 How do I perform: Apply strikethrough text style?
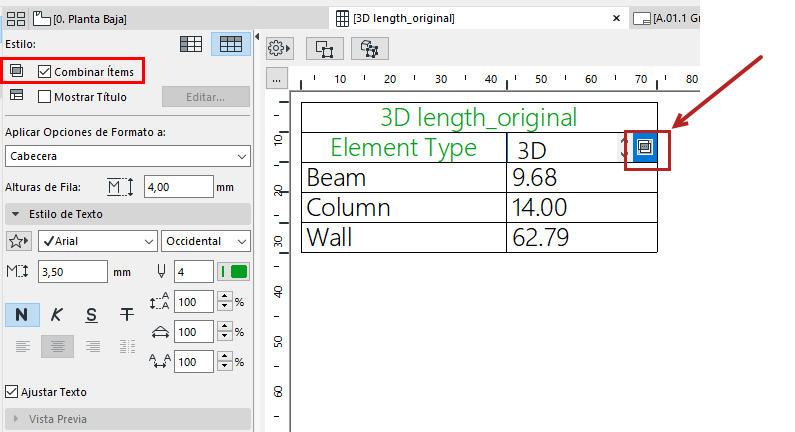click(127, 314)
